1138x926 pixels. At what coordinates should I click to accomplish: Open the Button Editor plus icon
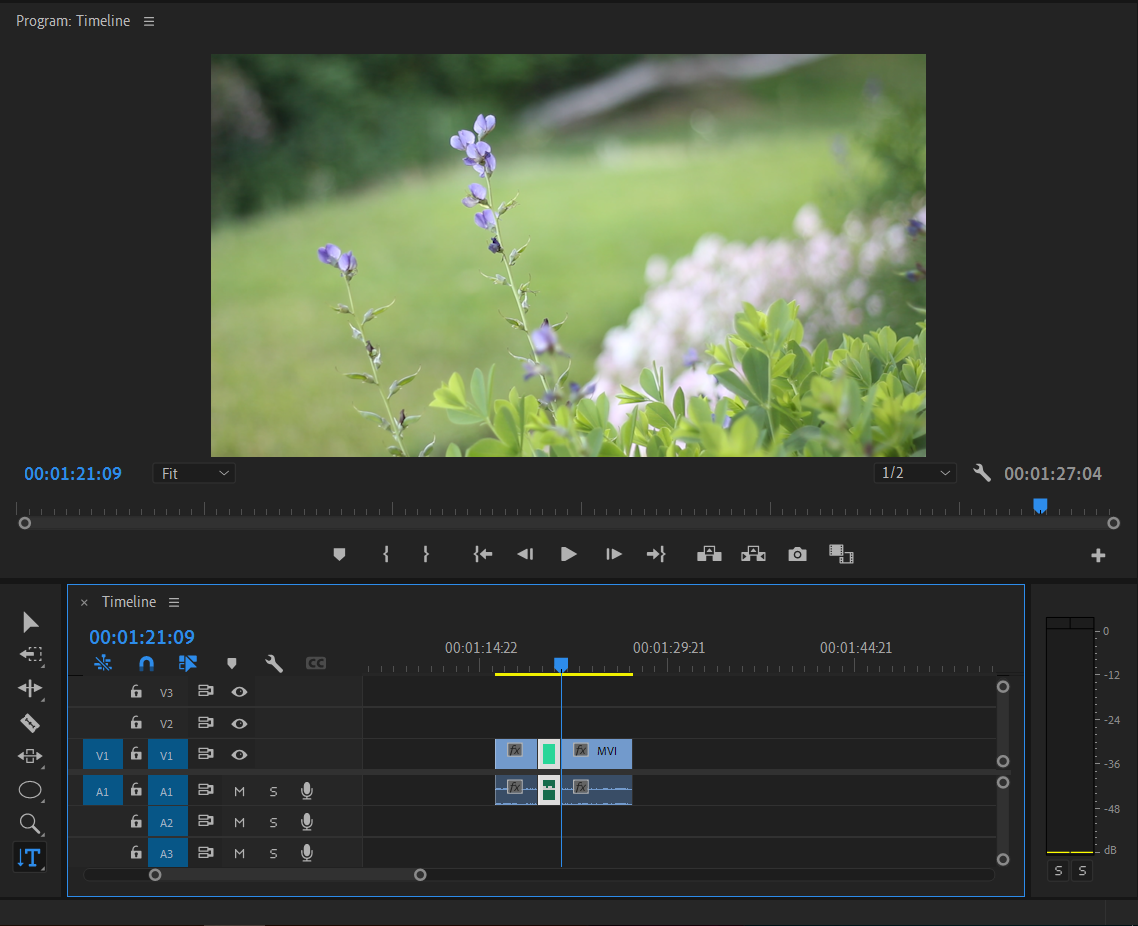(1098, 556)
